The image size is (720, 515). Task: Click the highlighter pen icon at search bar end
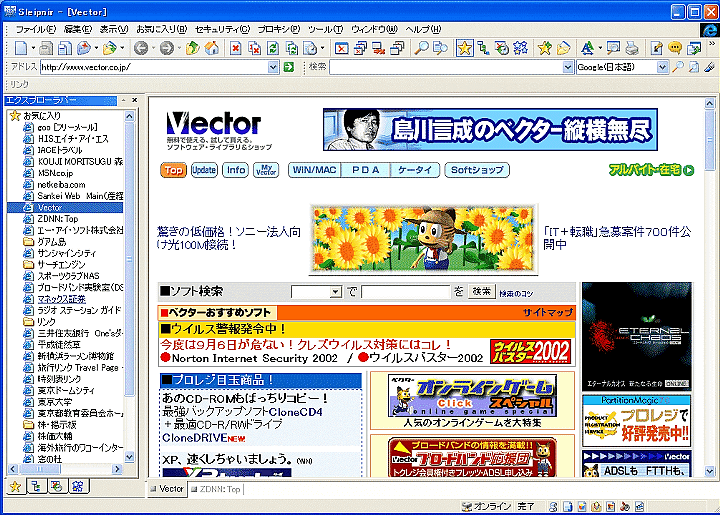(709, 67)
